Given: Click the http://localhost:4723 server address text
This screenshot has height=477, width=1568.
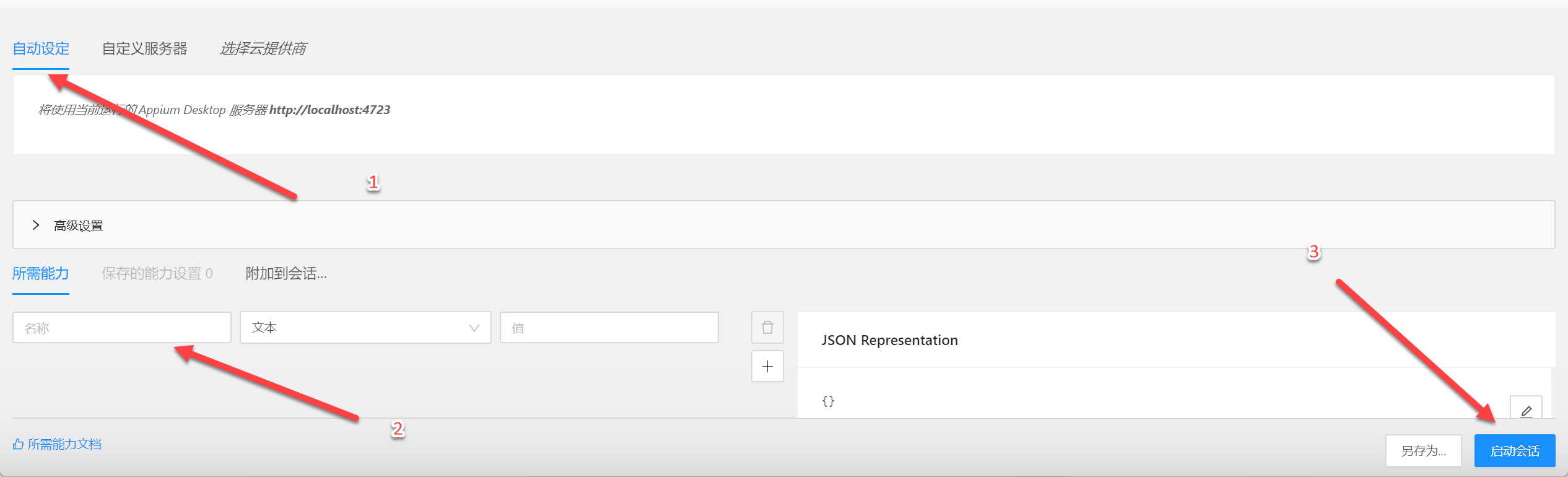Looking at the screenshot, I should 329,110.
